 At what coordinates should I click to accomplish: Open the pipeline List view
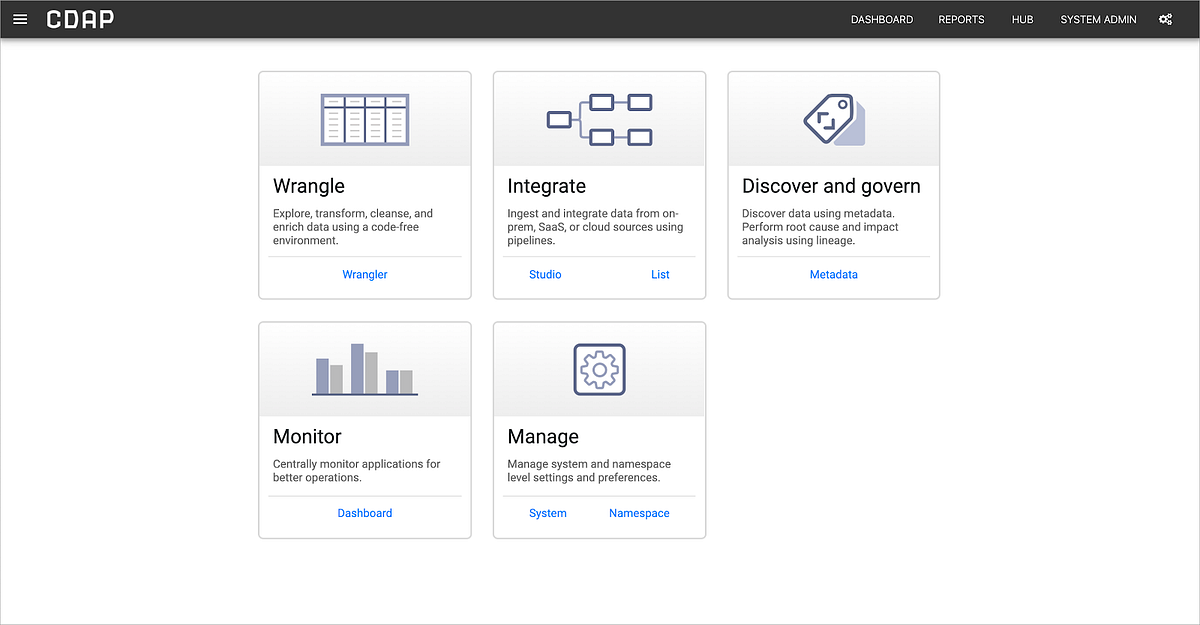coord(660,274)
